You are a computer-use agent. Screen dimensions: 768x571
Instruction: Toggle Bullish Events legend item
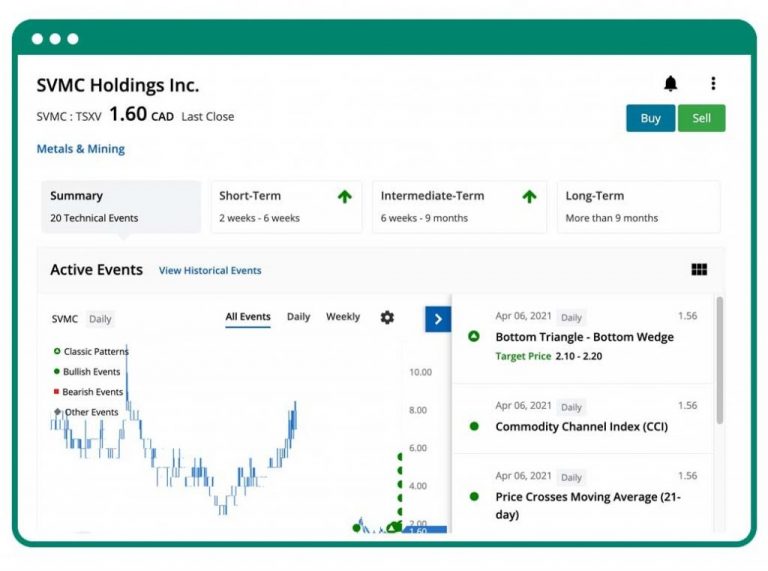click(x=87, y=372)
